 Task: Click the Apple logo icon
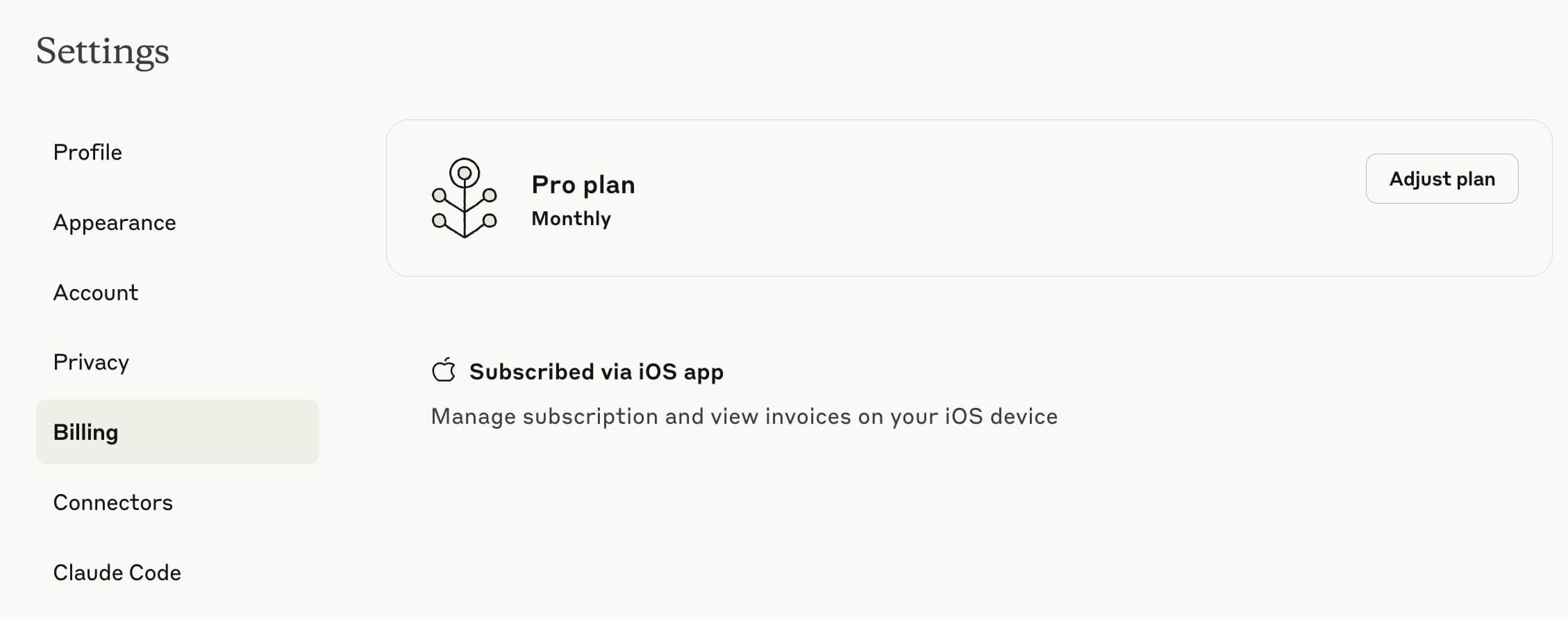point(444,370)
